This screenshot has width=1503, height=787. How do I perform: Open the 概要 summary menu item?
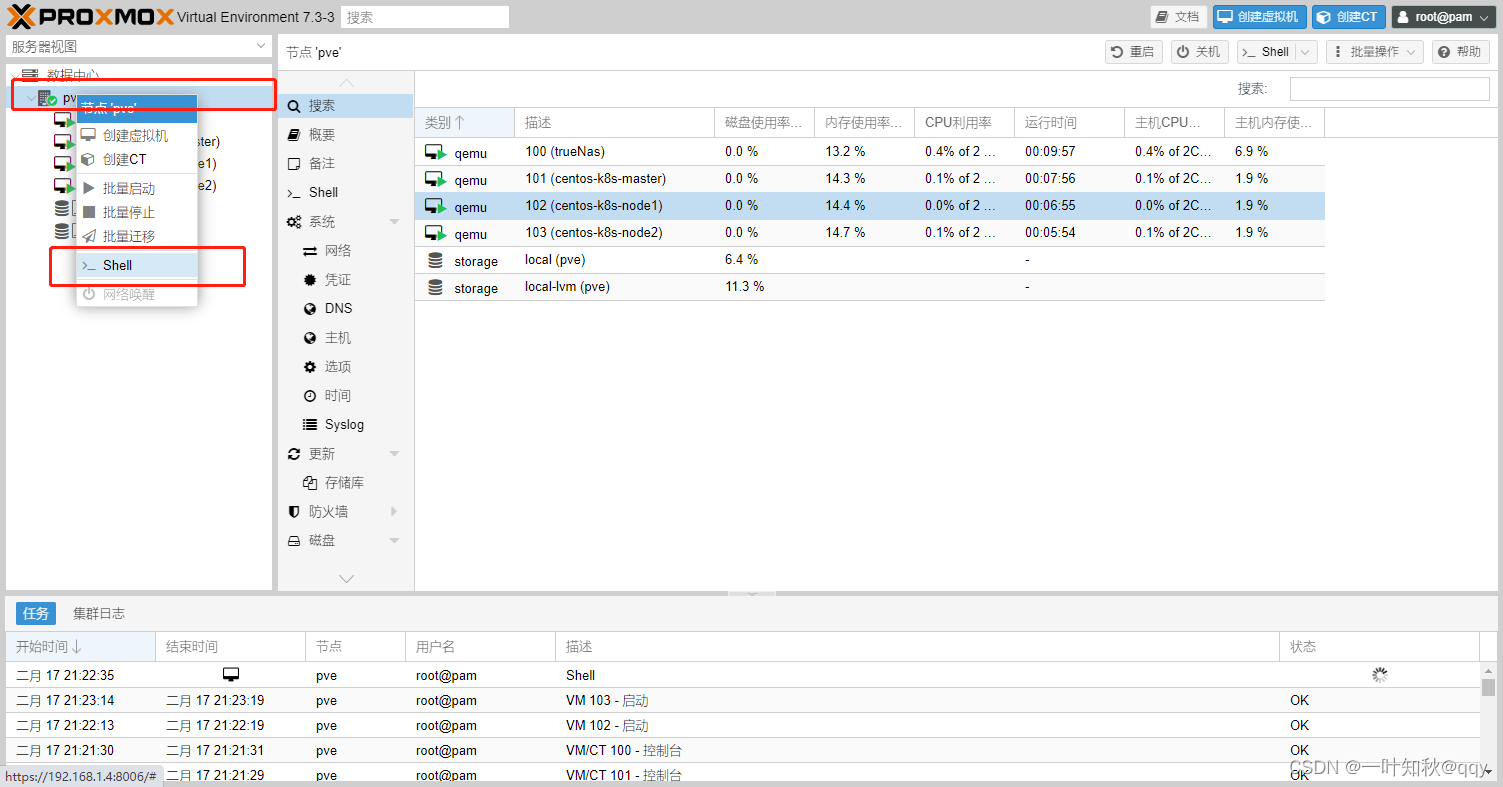[345, 134]
